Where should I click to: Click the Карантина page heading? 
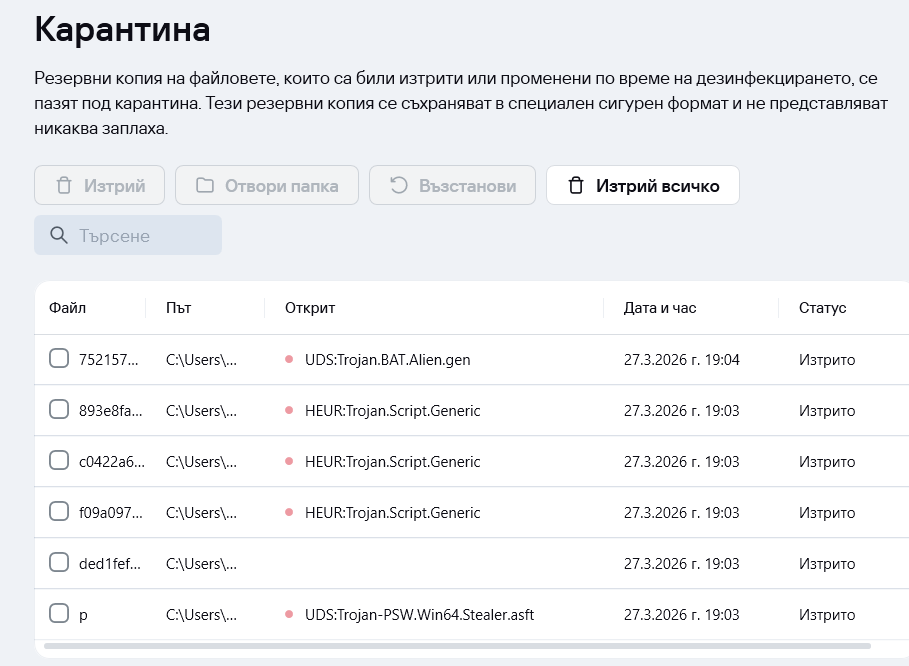coord(122,29)
